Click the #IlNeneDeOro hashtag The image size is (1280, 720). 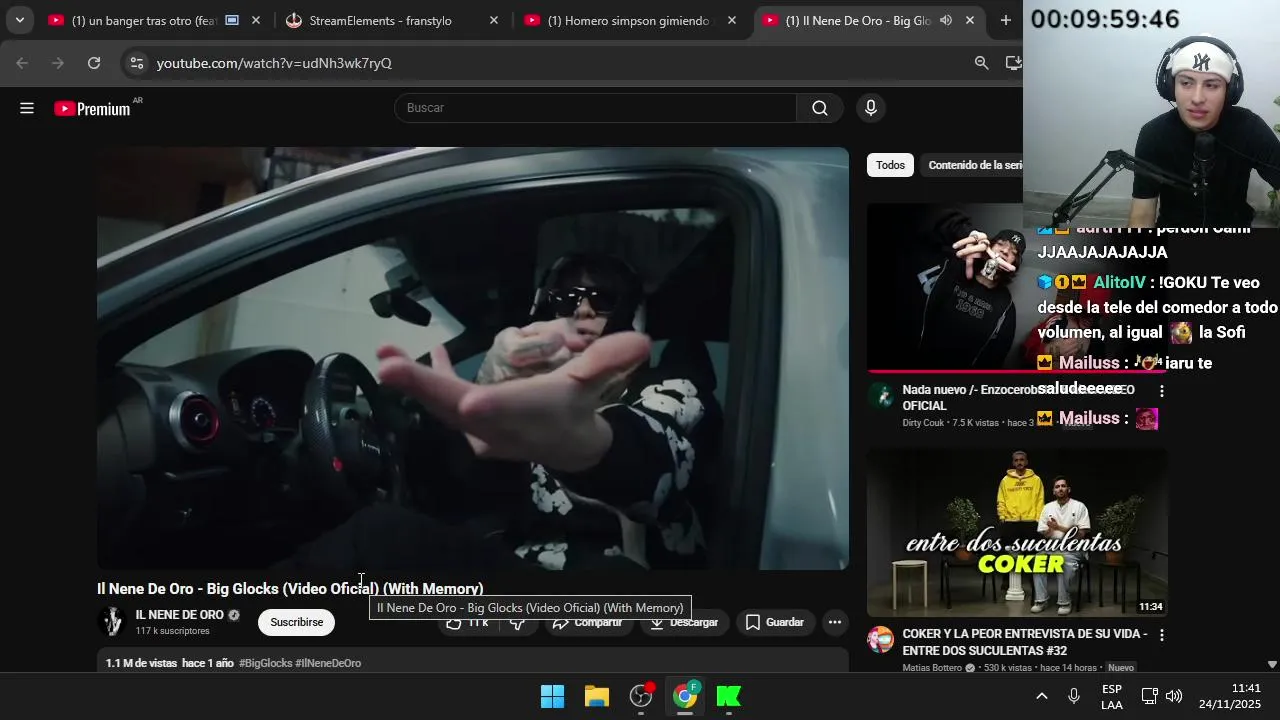pyautogui.click(x=328, y=663)
